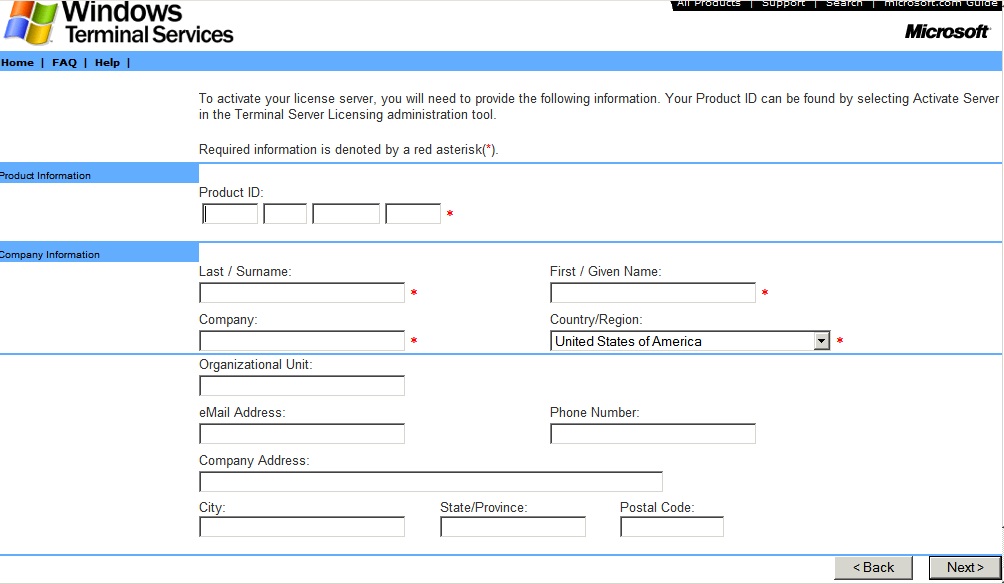
Task: Select the United States of America combo box
Action: (x=690, y=341)
